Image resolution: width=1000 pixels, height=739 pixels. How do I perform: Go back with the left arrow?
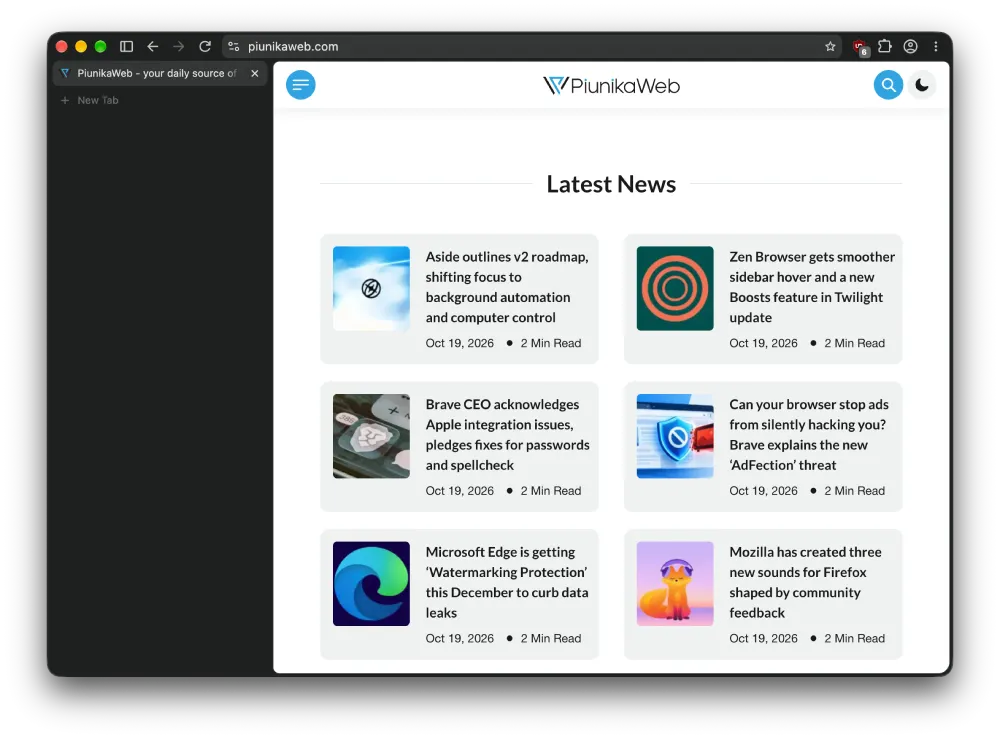[152, 47]
